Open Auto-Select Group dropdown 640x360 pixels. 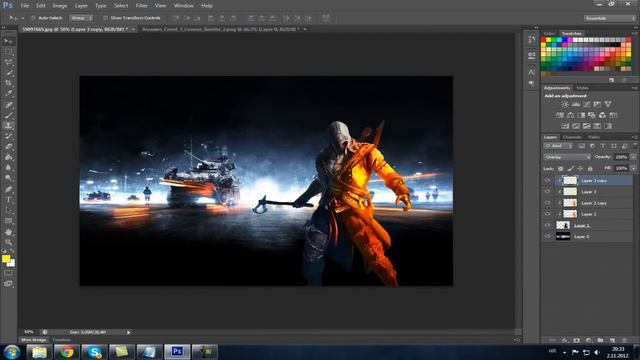(x=81, y=18)
